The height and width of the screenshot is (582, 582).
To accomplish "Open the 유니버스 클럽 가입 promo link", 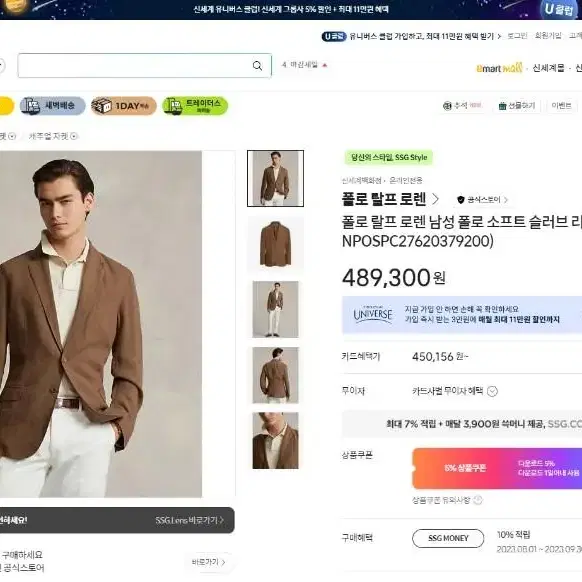I will click(x=412, y=36).
